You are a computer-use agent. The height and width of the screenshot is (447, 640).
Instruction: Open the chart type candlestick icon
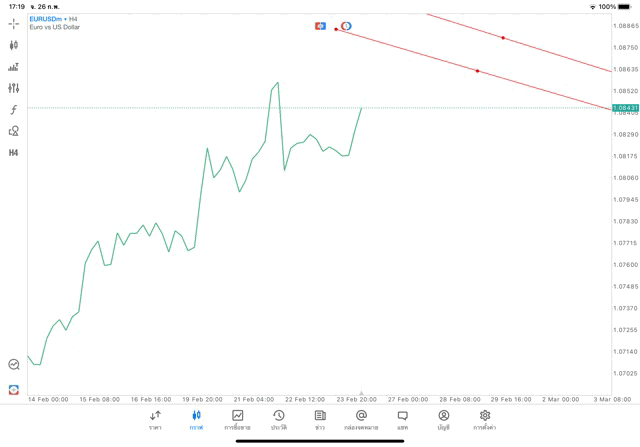pos(14,45)
